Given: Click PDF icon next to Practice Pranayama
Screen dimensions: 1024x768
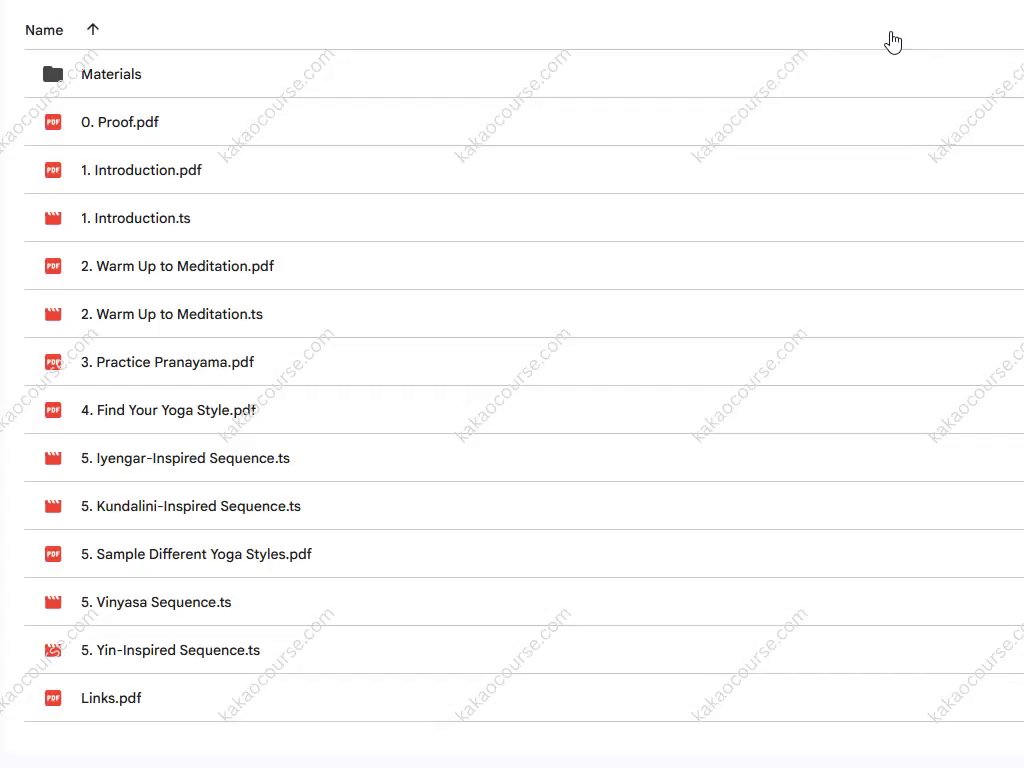Looking at the screenshot, I should click(53, 362).
